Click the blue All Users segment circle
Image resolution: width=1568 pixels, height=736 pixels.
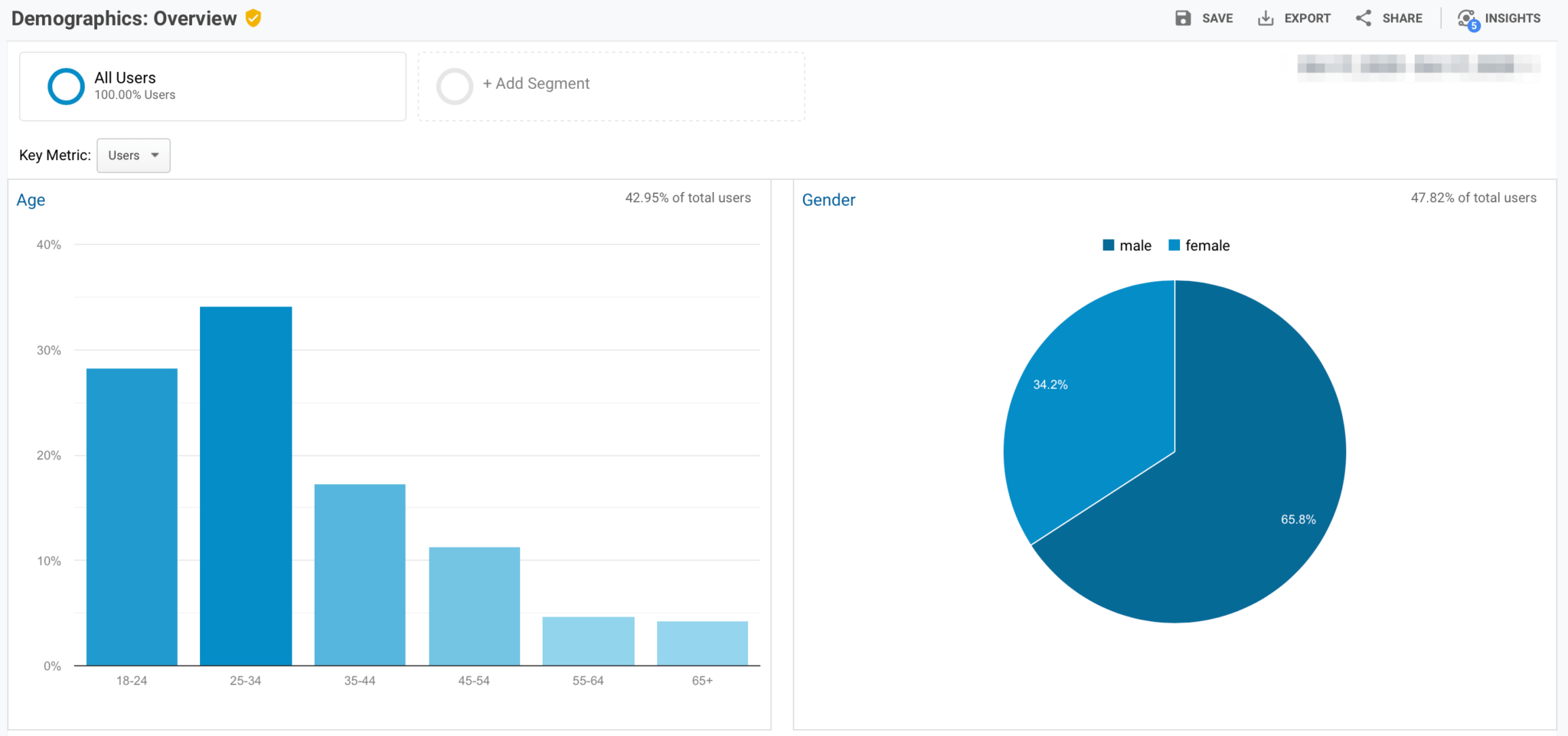point(66,86)
